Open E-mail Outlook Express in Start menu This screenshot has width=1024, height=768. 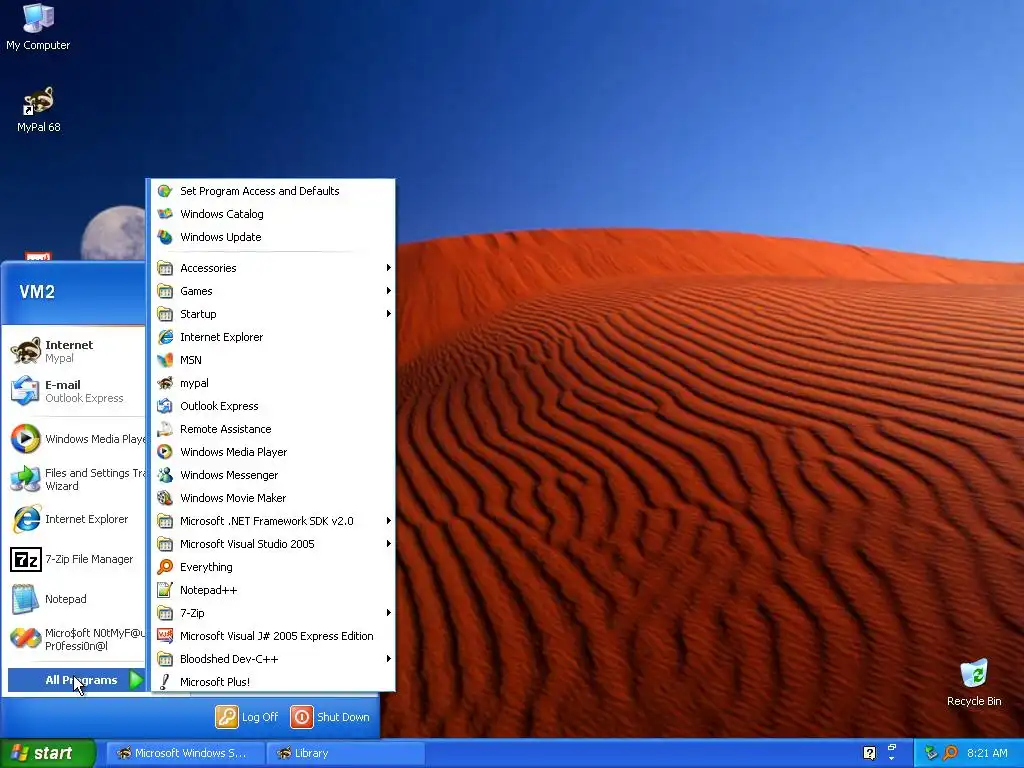(75, 391)
